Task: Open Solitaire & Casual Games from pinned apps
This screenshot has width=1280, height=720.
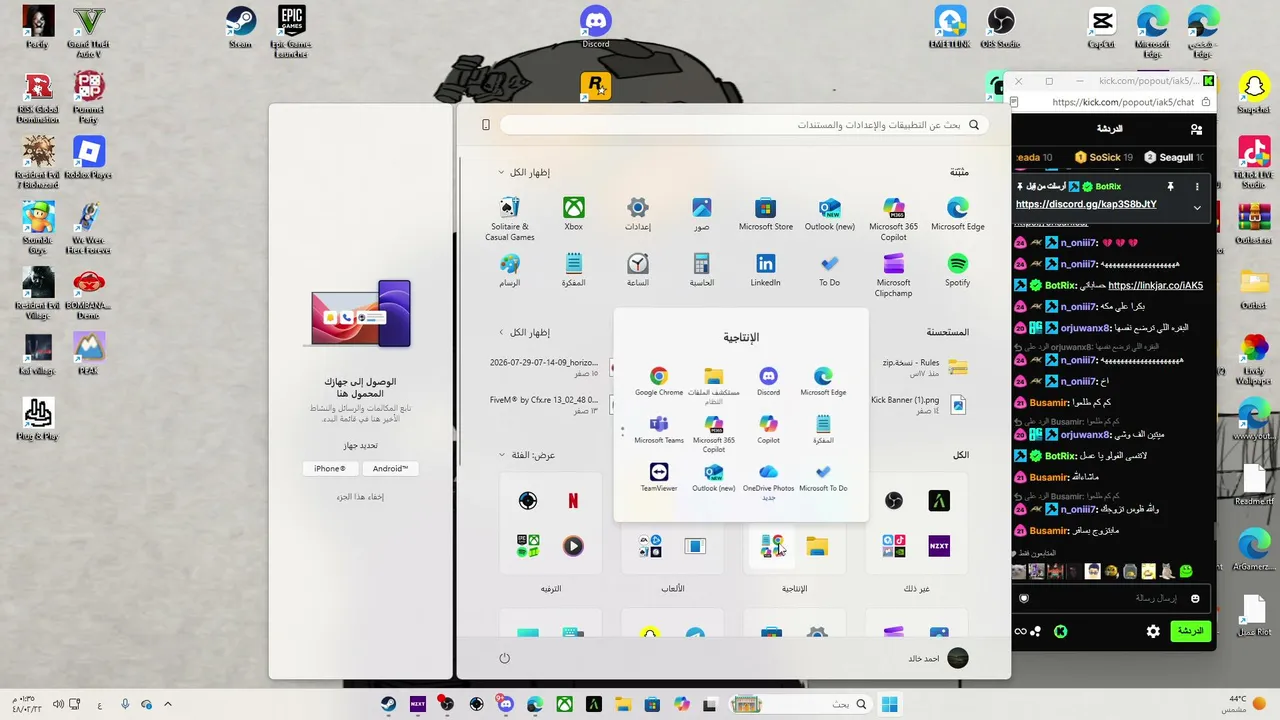Action: [x=510, y=218]
